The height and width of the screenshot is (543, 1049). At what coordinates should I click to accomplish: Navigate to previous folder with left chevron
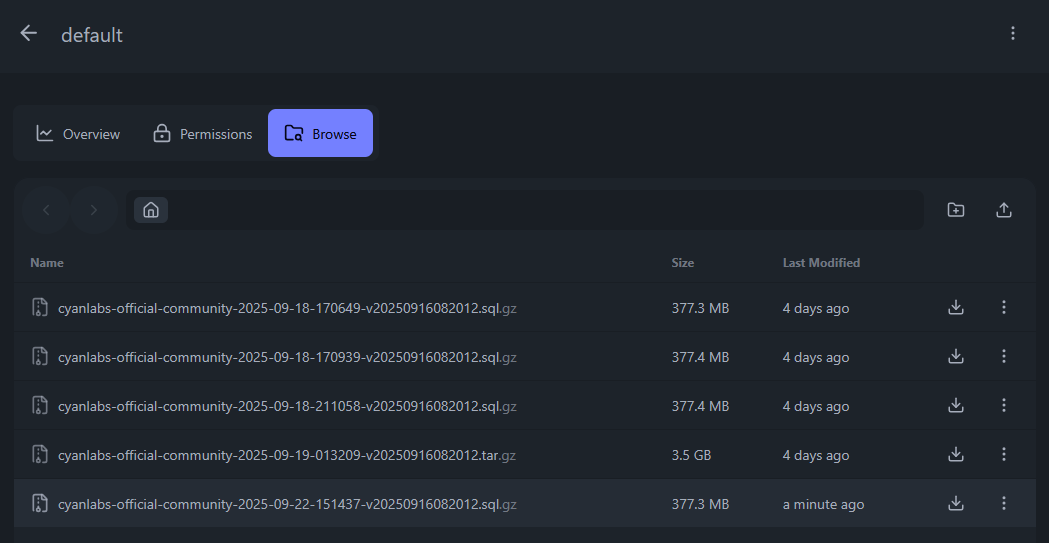[46, 210]
